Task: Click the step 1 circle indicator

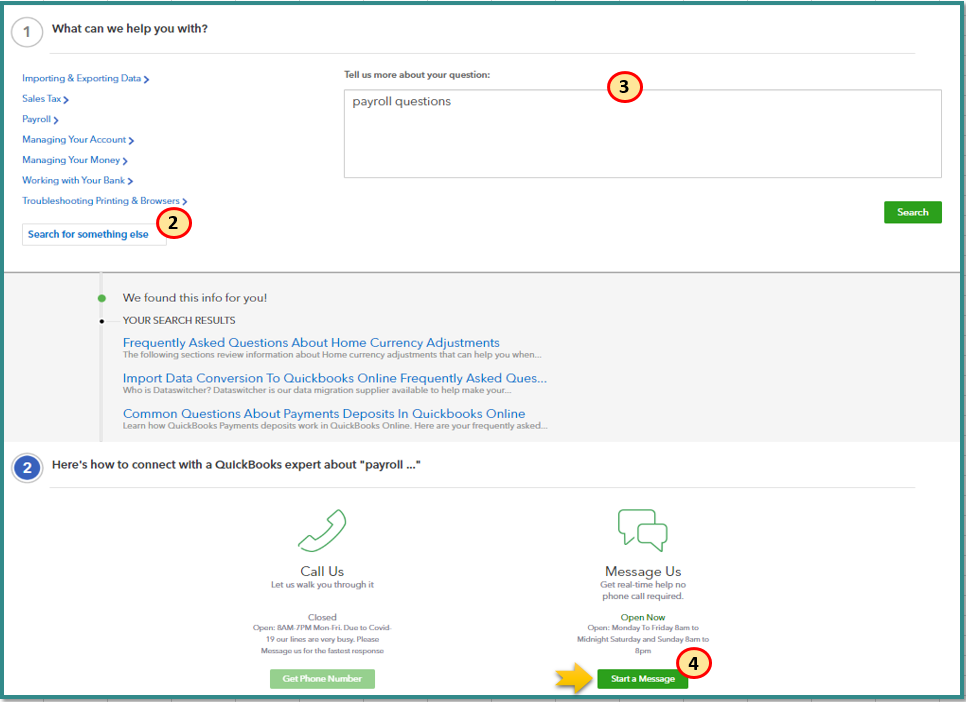Action: (x=27, y=32)
